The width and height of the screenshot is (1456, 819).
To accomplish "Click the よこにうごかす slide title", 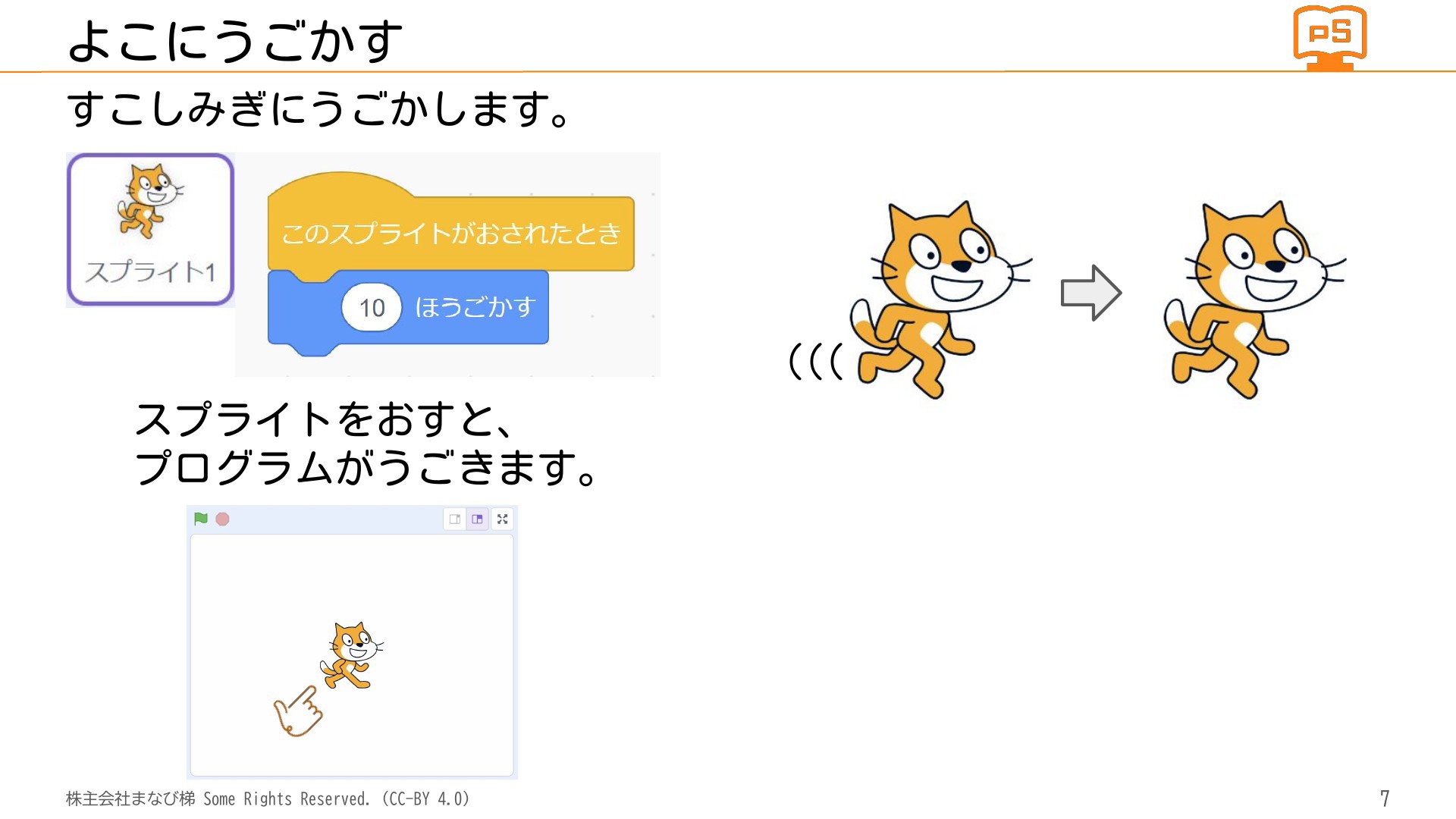I will [235, 41].
